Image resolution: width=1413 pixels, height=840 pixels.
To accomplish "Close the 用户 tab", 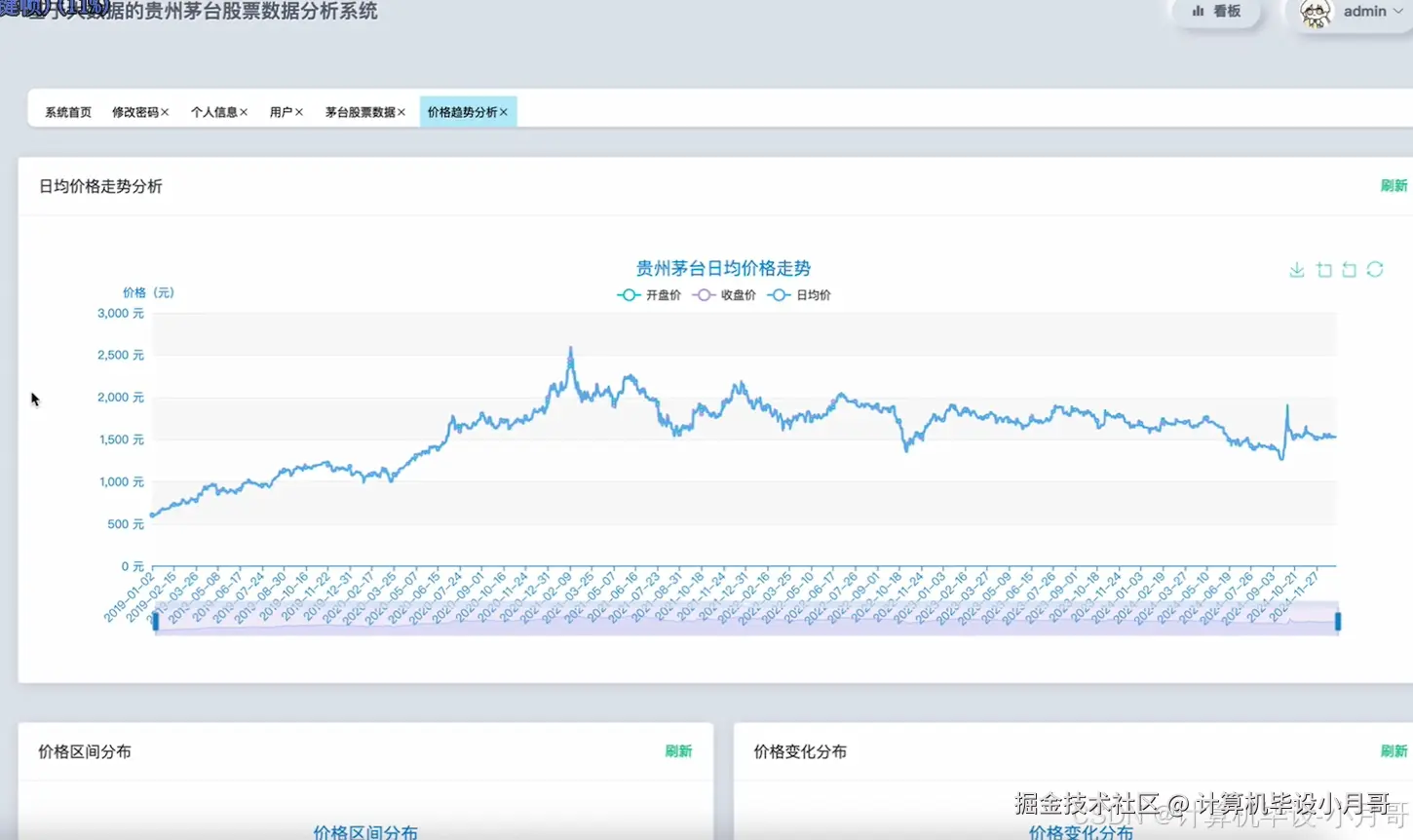I will pos(298,111).
